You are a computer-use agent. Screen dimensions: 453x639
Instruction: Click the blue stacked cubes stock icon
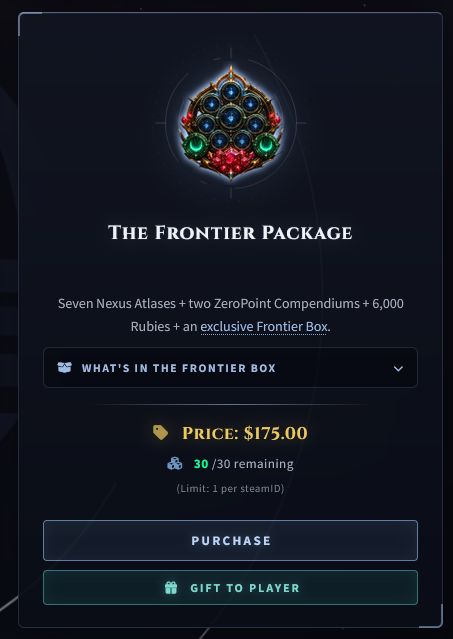175,464
